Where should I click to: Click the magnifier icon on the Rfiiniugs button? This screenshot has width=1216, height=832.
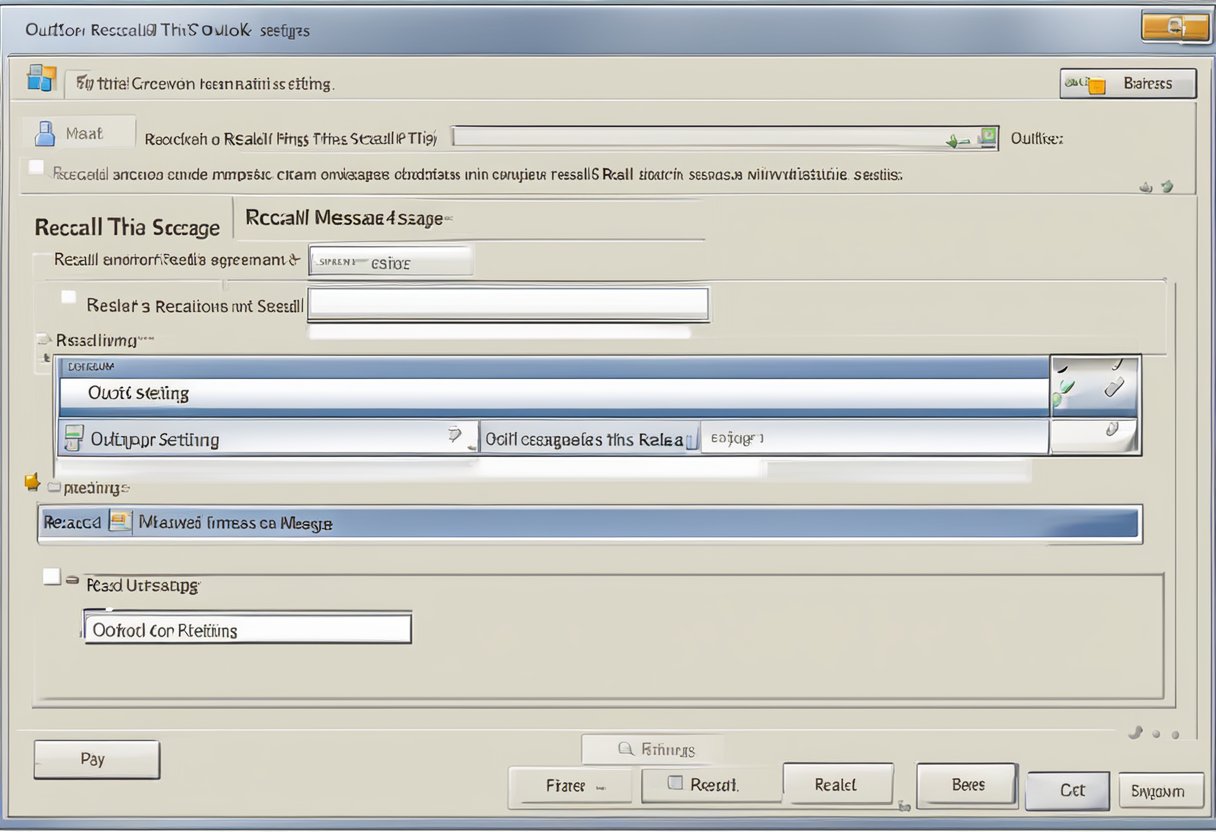[626, 748]
